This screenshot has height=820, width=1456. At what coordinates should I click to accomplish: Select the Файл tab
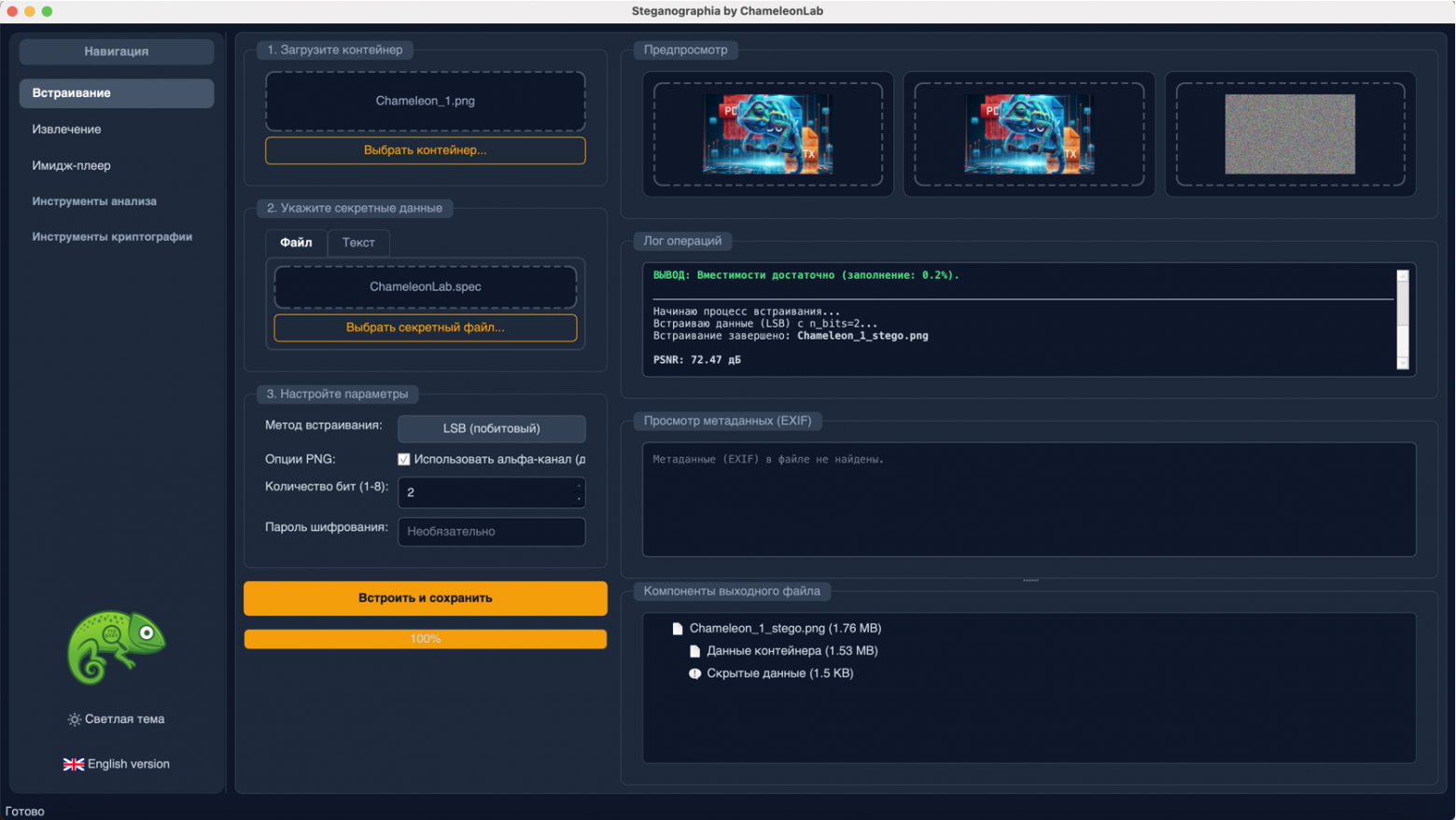(x=296, y=242)
